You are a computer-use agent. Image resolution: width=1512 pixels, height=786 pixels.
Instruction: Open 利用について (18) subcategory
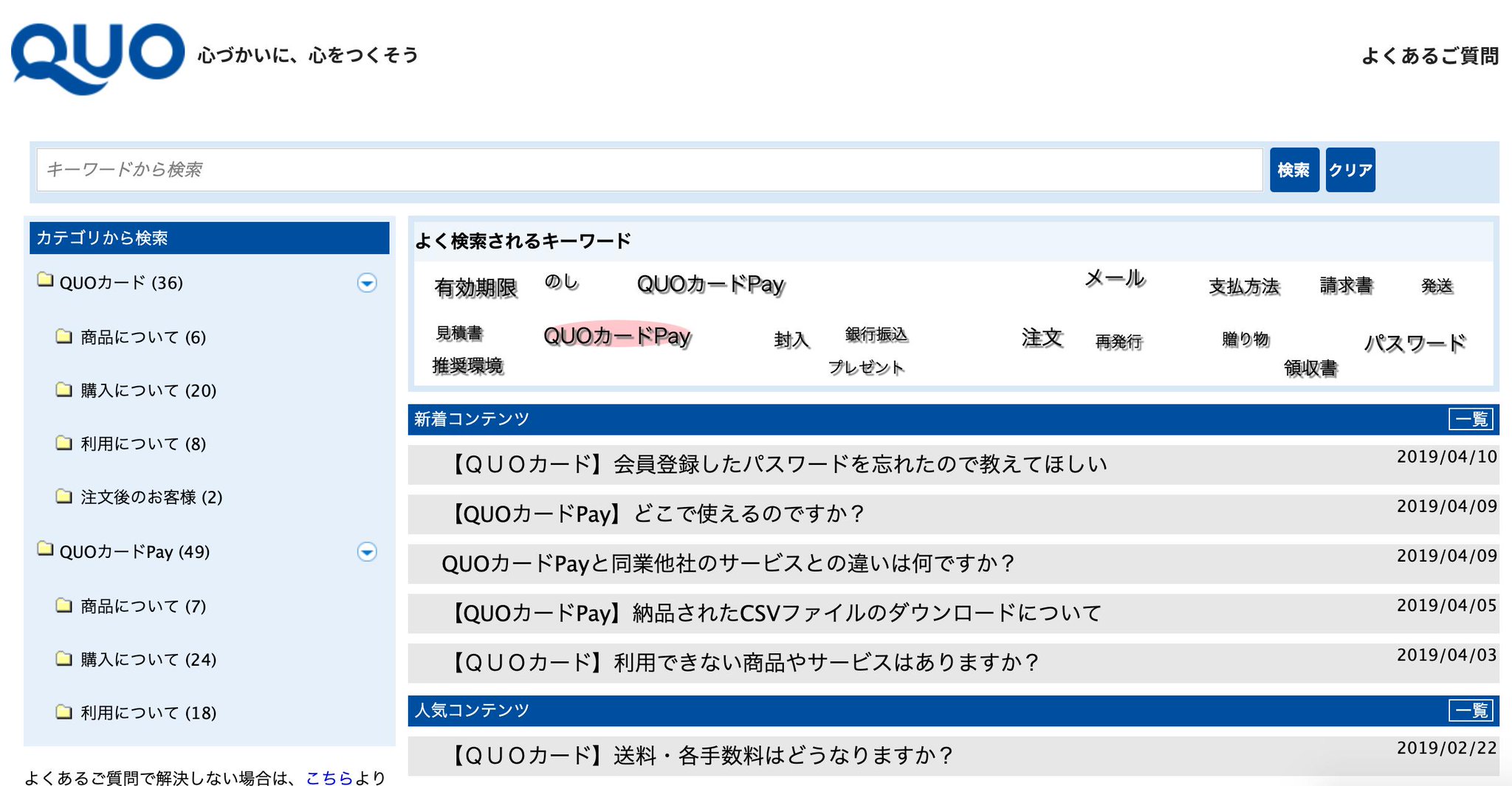(148, 713)
